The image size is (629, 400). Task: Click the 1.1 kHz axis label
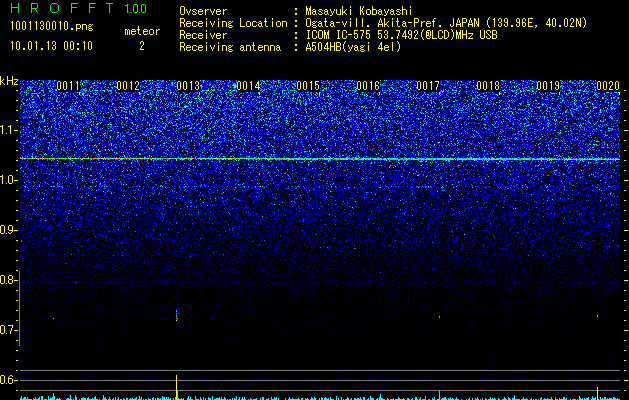[x=8, y=130]
